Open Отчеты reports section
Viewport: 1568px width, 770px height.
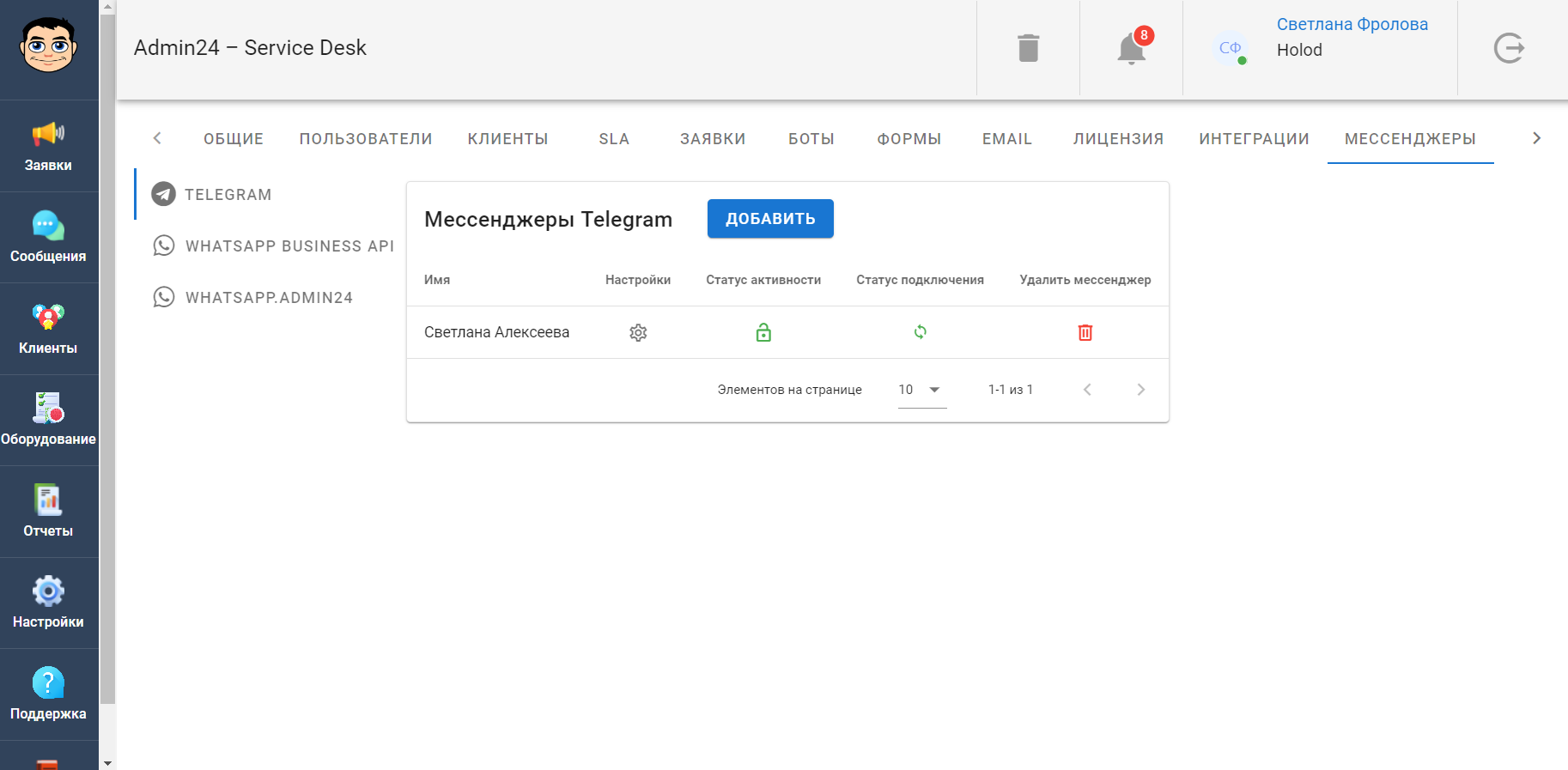click(x=48, y=512)
